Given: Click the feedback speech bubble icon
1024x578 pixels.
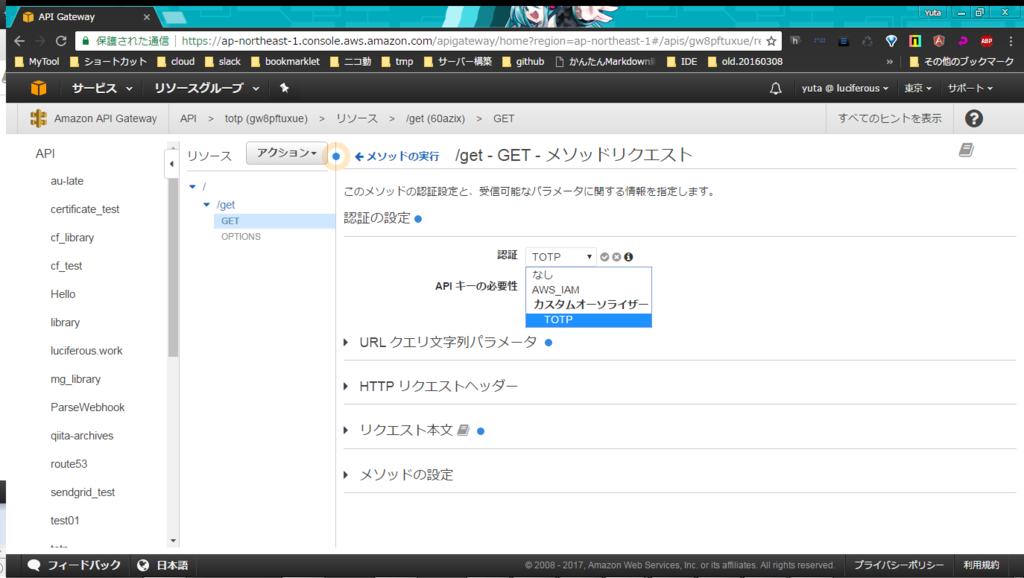Looking at the screenshot, I should coord(34,565).
